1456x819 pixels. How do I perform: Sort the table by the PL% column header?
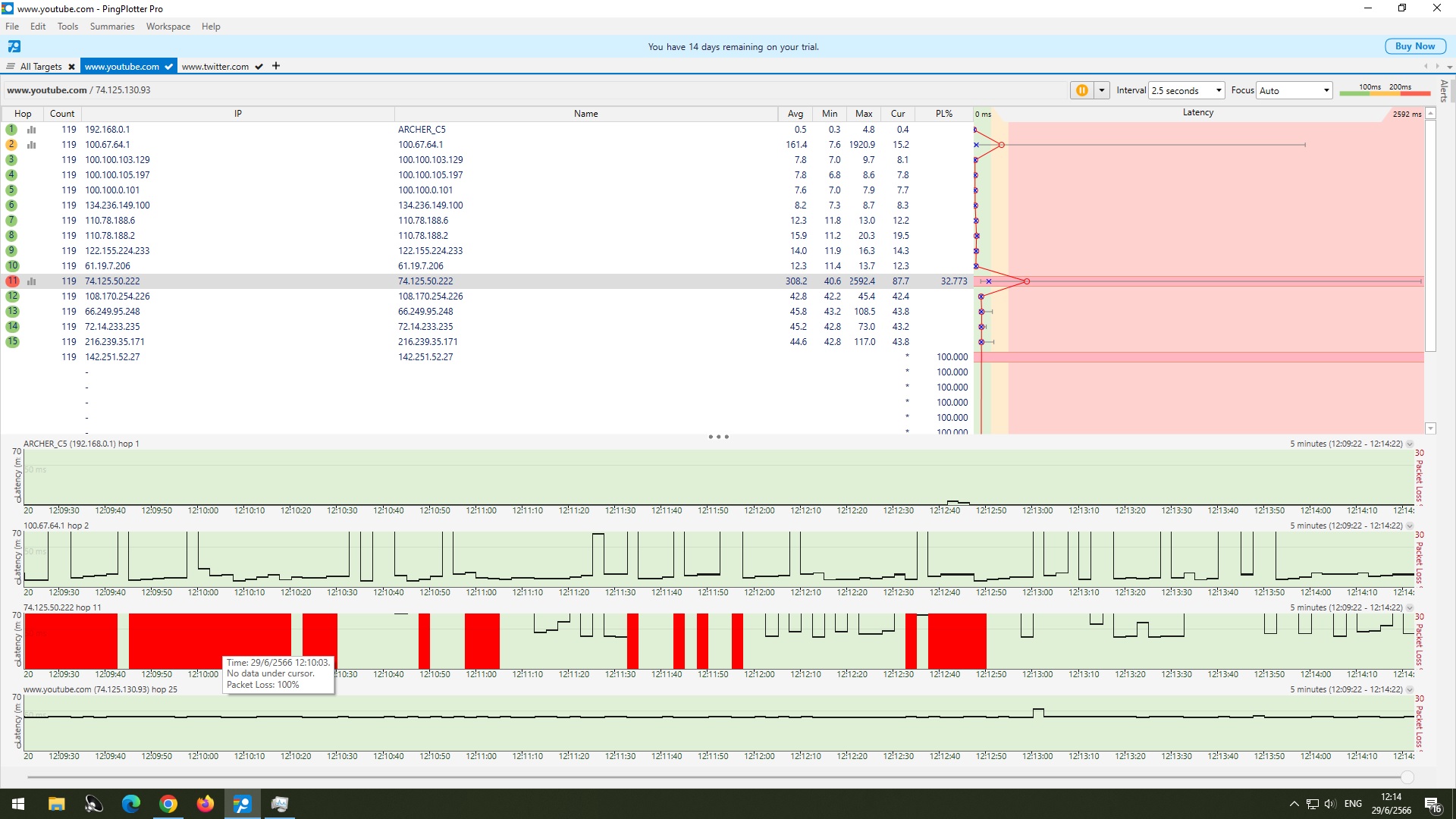pos(943,114)
